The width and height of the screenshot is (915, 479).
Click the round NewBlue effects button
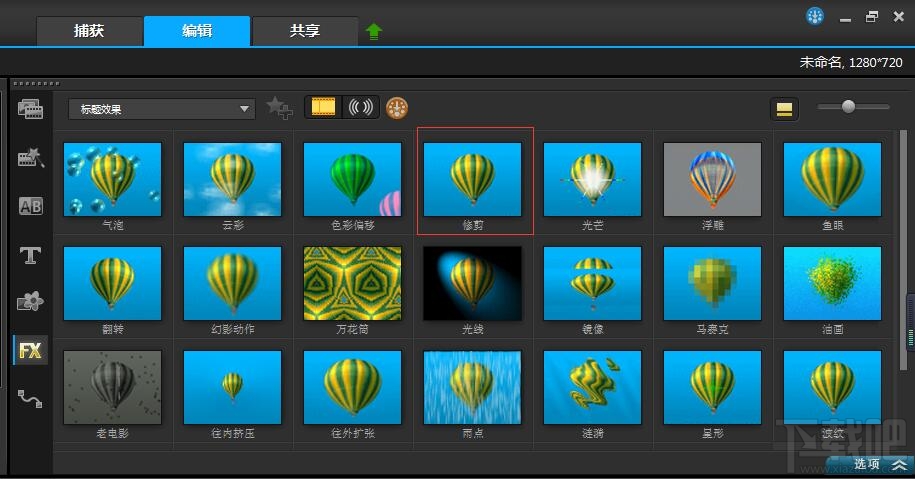[x=397, y=108]
